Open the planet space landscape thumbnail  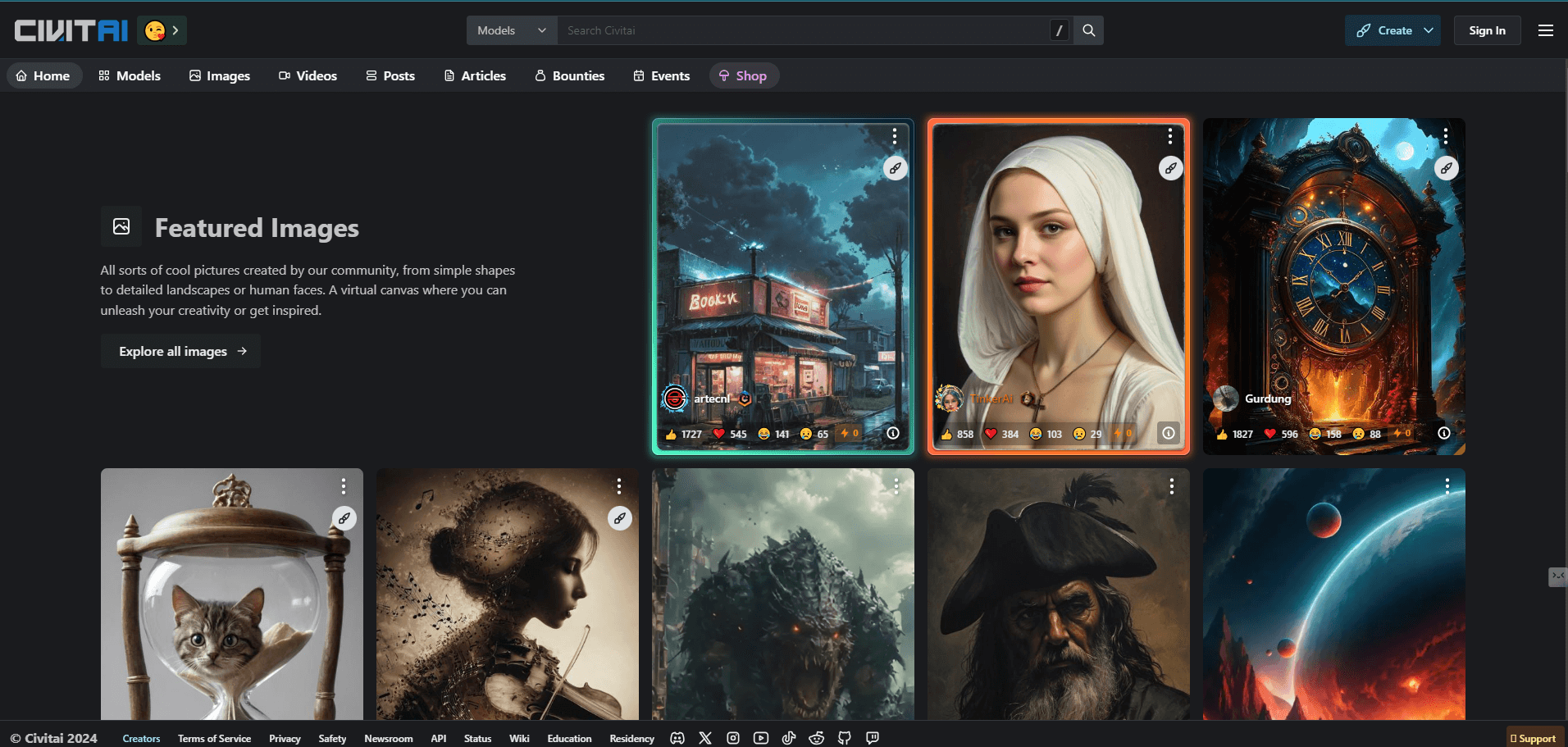1334,594
